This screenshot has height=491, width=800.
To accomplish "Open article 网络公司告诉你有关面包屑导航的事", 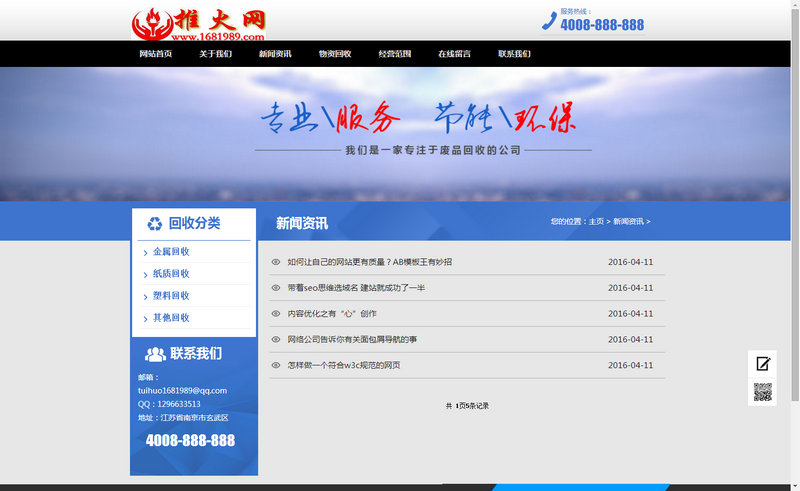I will tap(352, 339).
